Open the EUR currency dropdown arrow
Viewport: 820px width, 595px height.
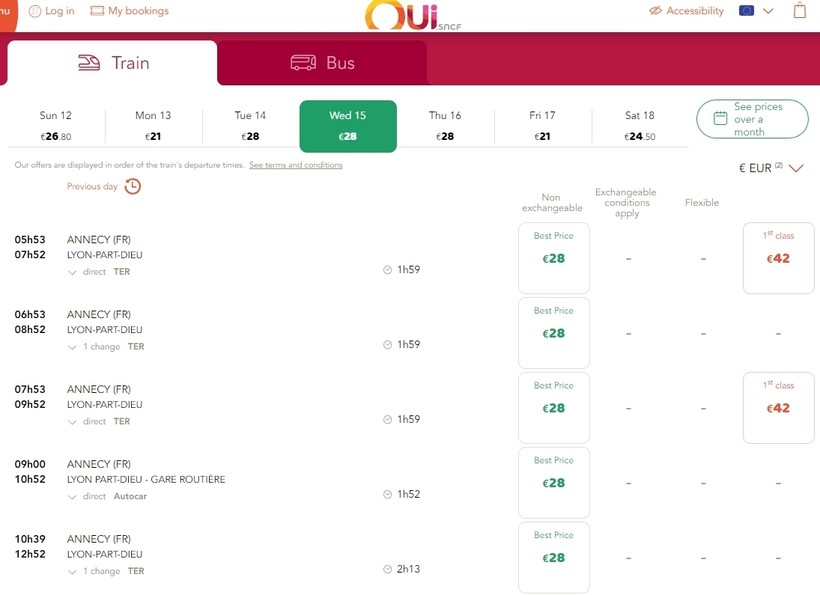pyautogui.click(x=796, y=168)
